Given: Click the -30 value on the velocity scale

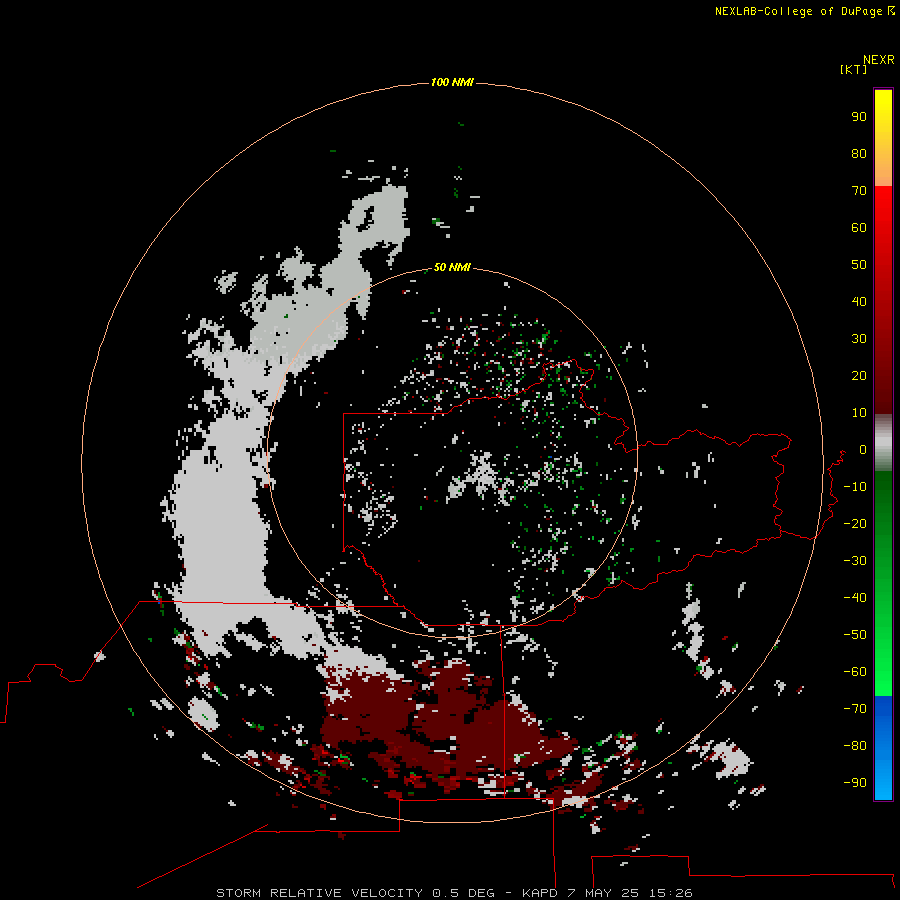Looking at the screenshot, I should click(x=855, y=561).
